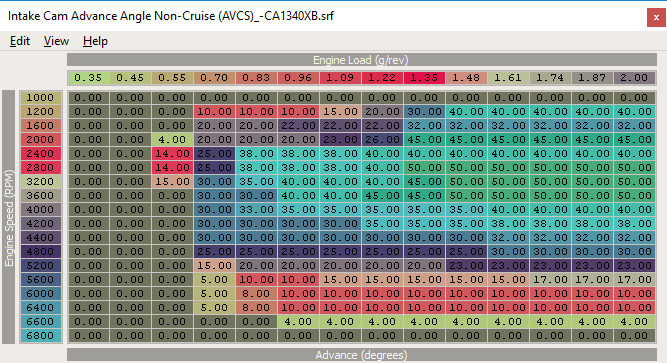
Task: Click the 14.00 cell in the 2800 row
Action: 172,168
